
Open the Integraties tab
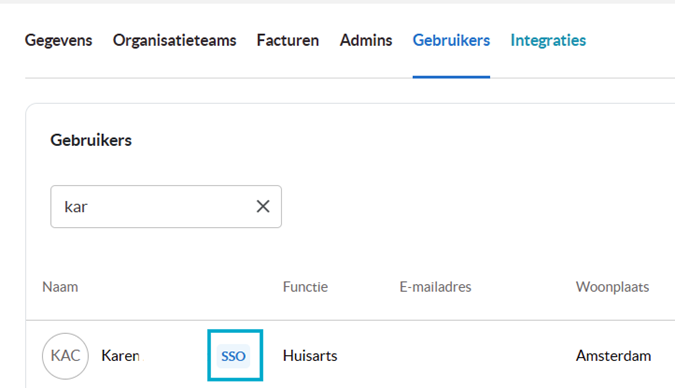tap(548, 40)
